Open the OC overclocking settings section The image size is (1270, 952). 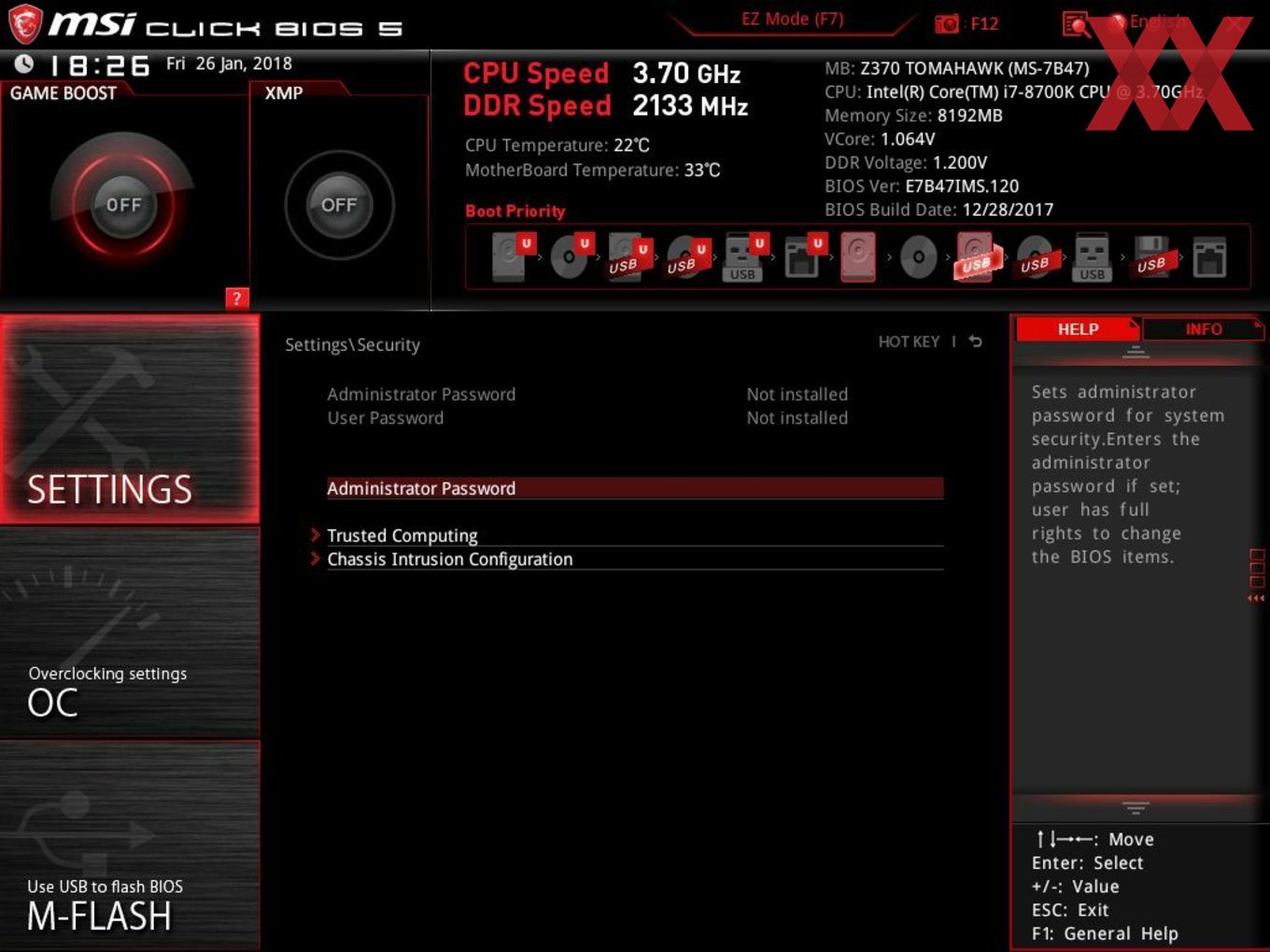coord(130,633)
